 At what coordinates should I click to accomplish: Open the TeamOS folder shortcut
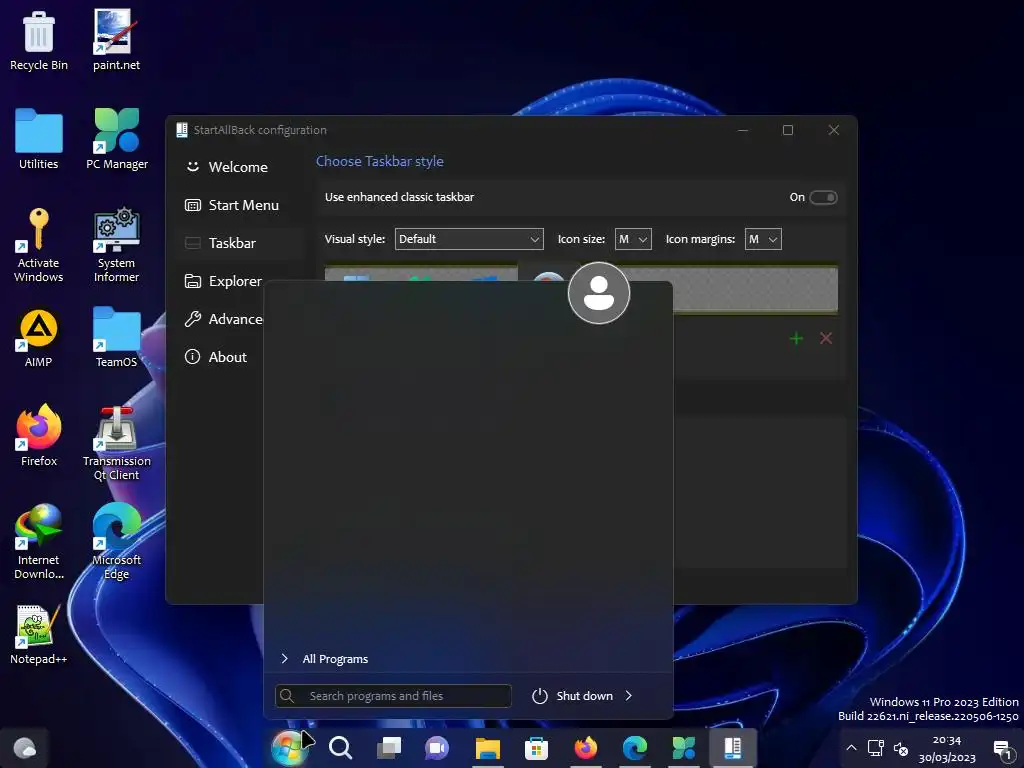[x=116, y=338]
